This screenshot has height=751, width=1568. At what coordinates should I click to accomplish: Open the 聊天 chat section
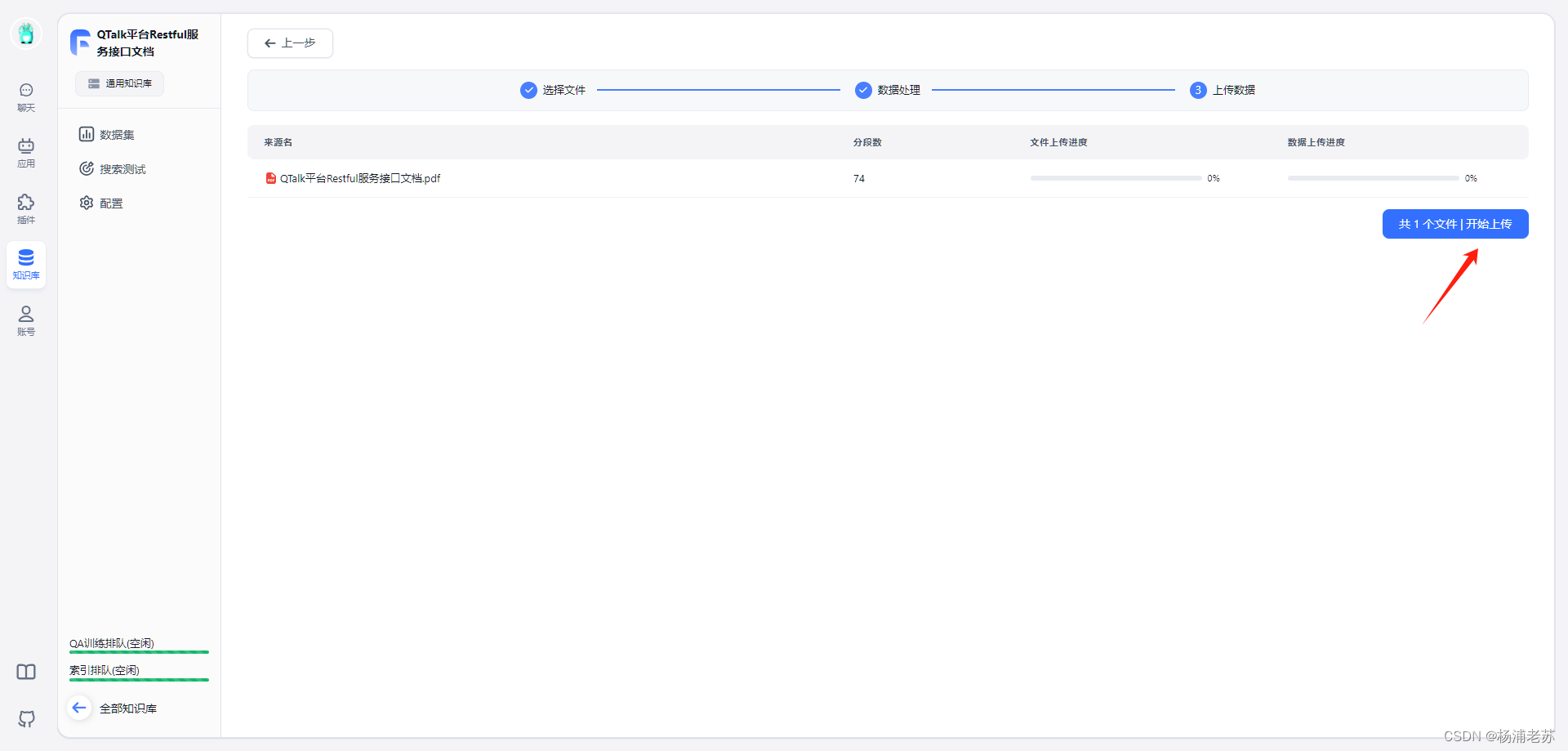coord(26,97)
